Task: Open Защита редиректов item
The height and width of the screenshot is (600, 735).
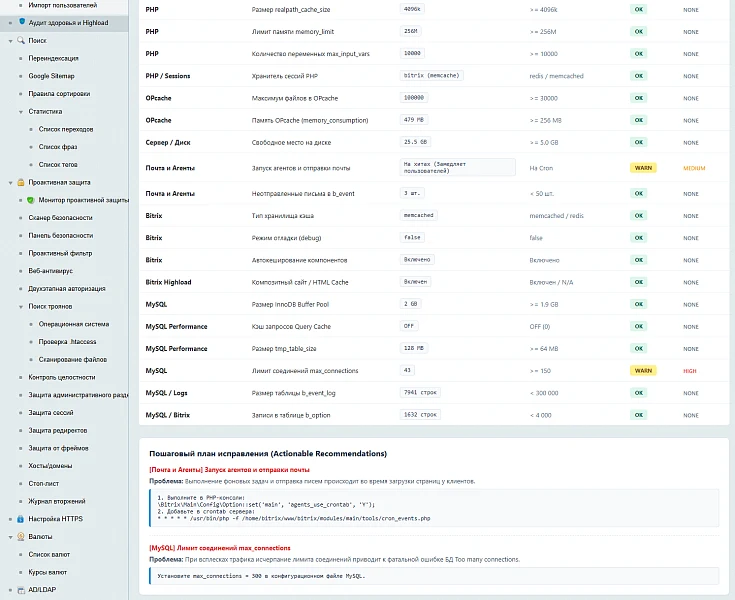Action: pos(58,430)
